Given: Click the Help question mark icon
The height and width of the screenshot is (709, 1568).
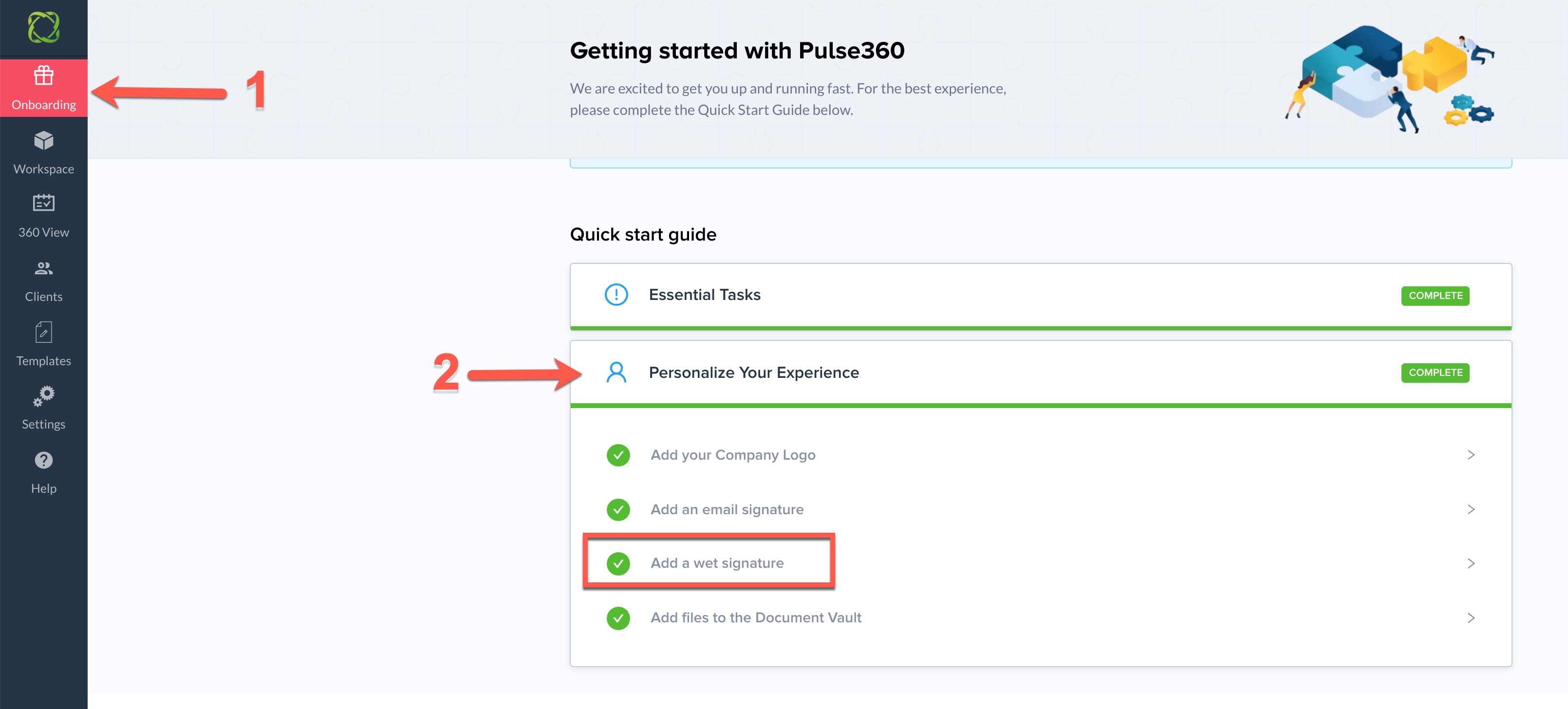Looking at the screenshot, I should click(43, 460).
